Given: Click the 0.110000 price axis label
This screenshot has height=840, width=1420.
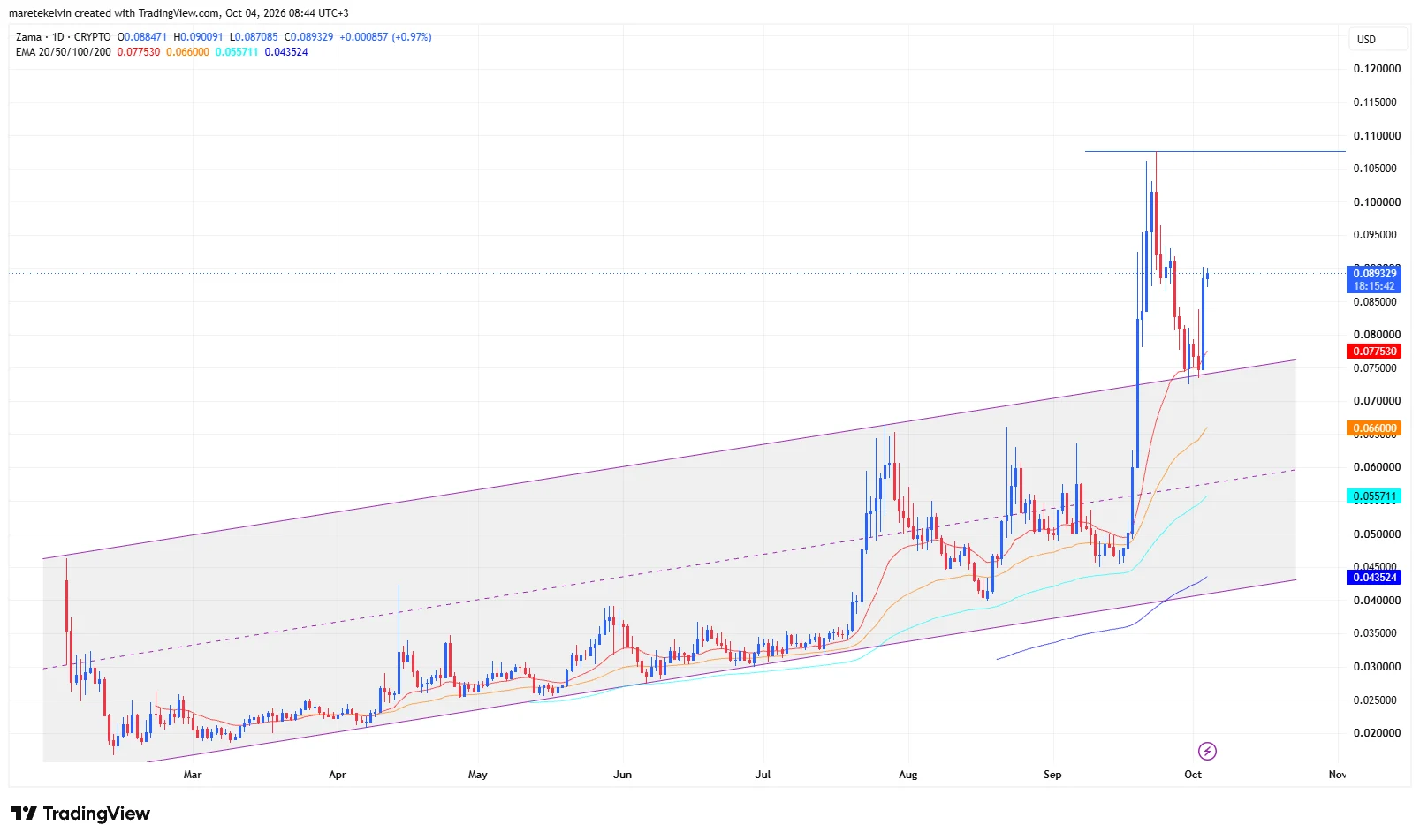Looking at the screenshot, I should (x=1377, y=136).
